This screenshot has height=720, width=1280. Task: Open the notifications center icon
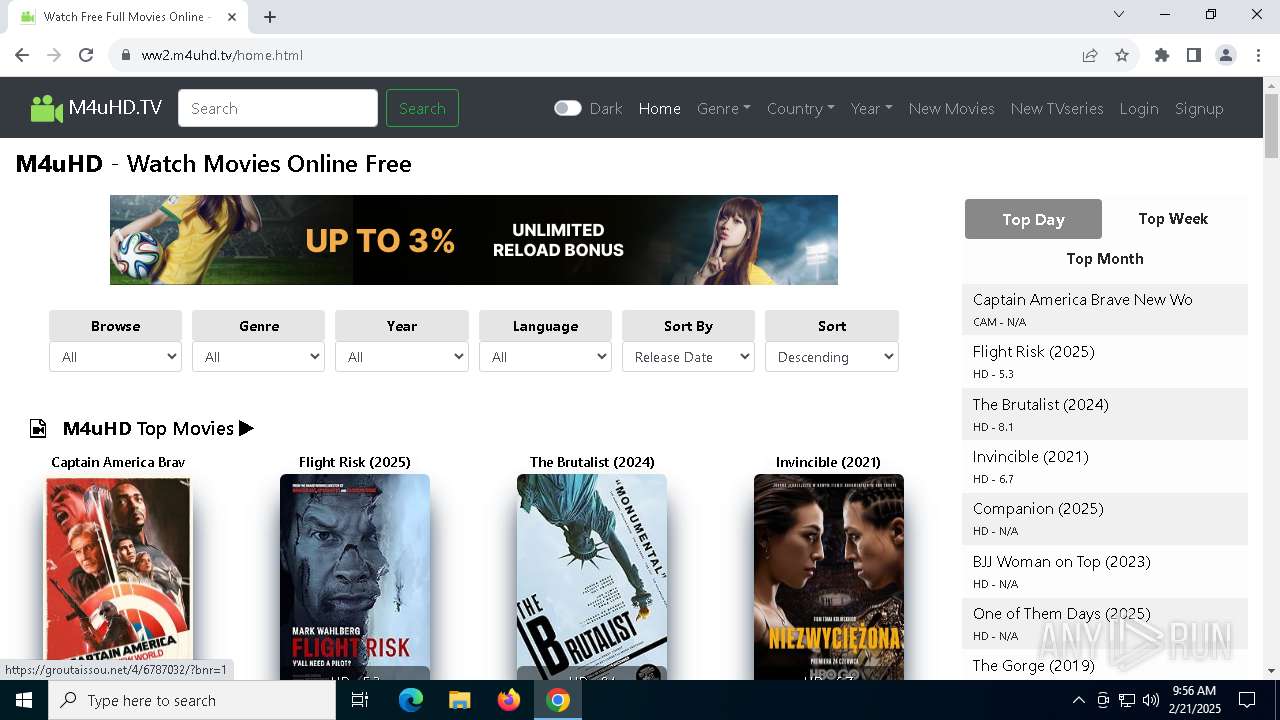click(1247, 700)
